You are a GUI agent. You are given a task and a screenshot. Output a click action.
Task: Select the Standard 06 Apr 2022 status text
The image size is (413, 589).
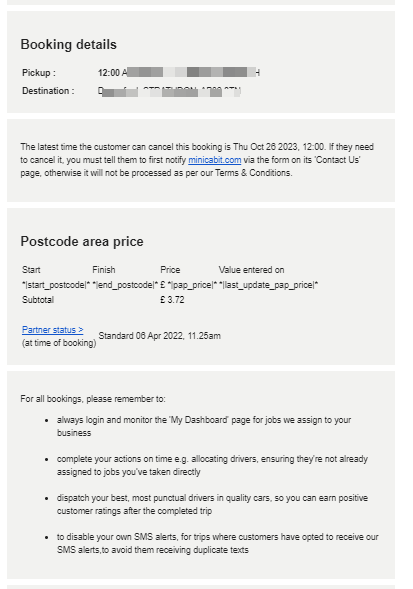click(159, 336)
